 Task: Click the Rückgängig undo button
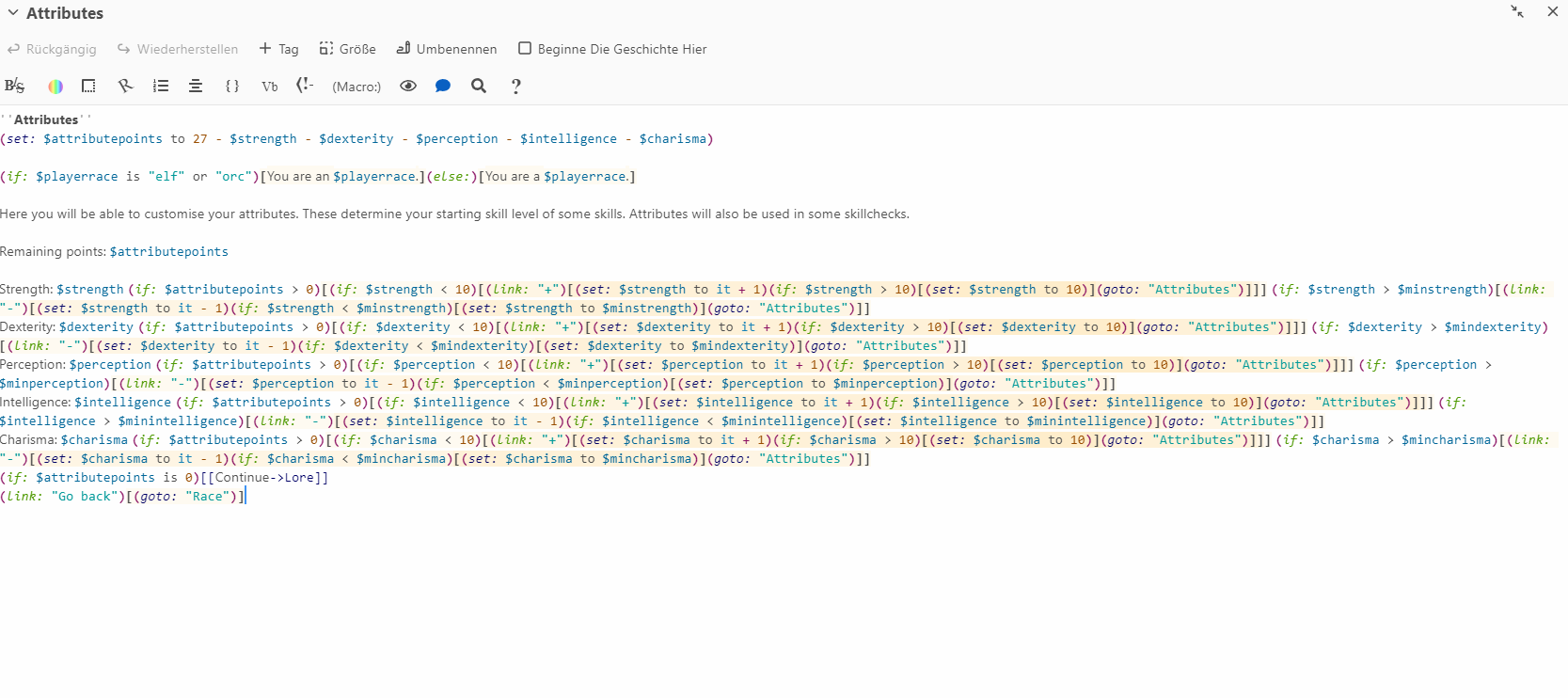(52, 49)
